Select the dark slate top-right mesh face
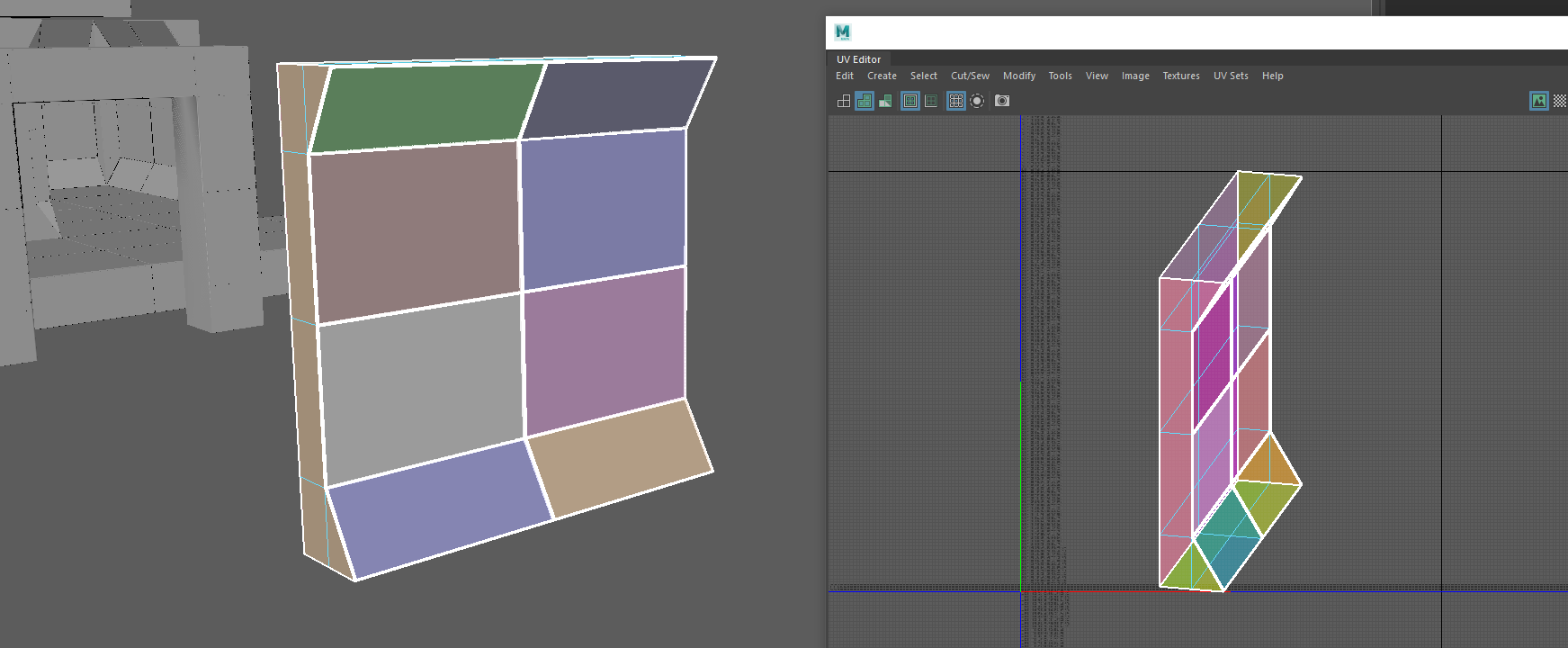The height and width of the screenshot is (648, 1568). pyautogui.click(x=619, y=97)
